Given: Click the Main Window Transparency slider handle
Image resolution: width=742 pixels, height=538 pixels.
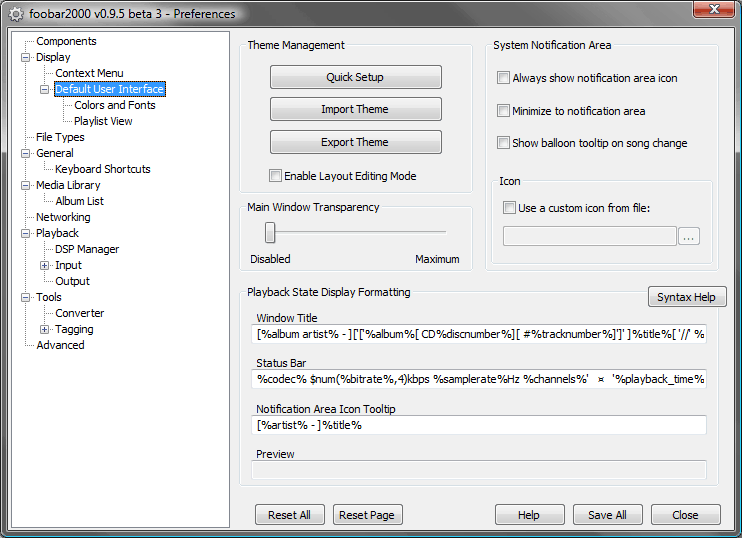Looking at the screenshot, I should point(270,232).
